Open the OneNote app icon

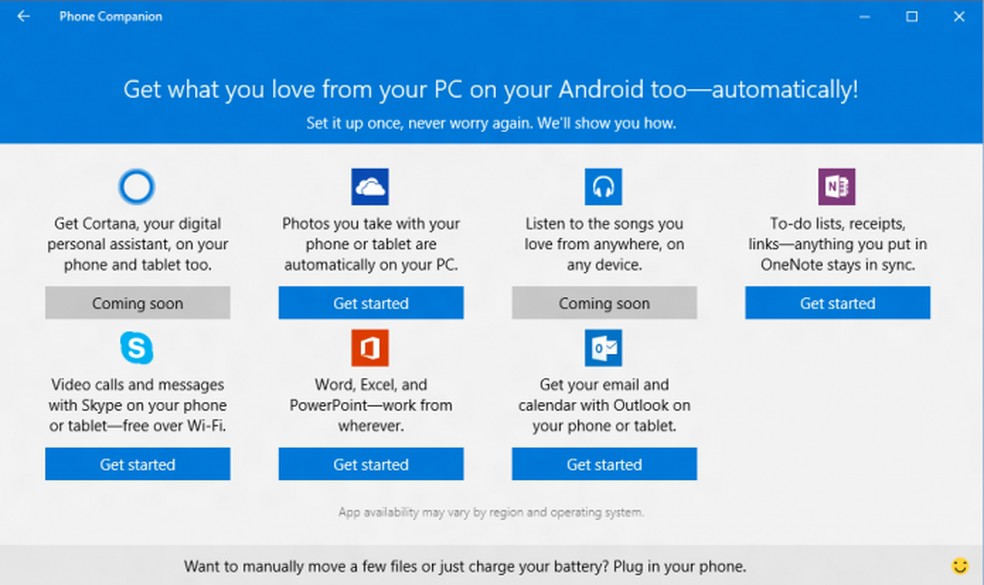pyautogui.click(x=837, y=185)
